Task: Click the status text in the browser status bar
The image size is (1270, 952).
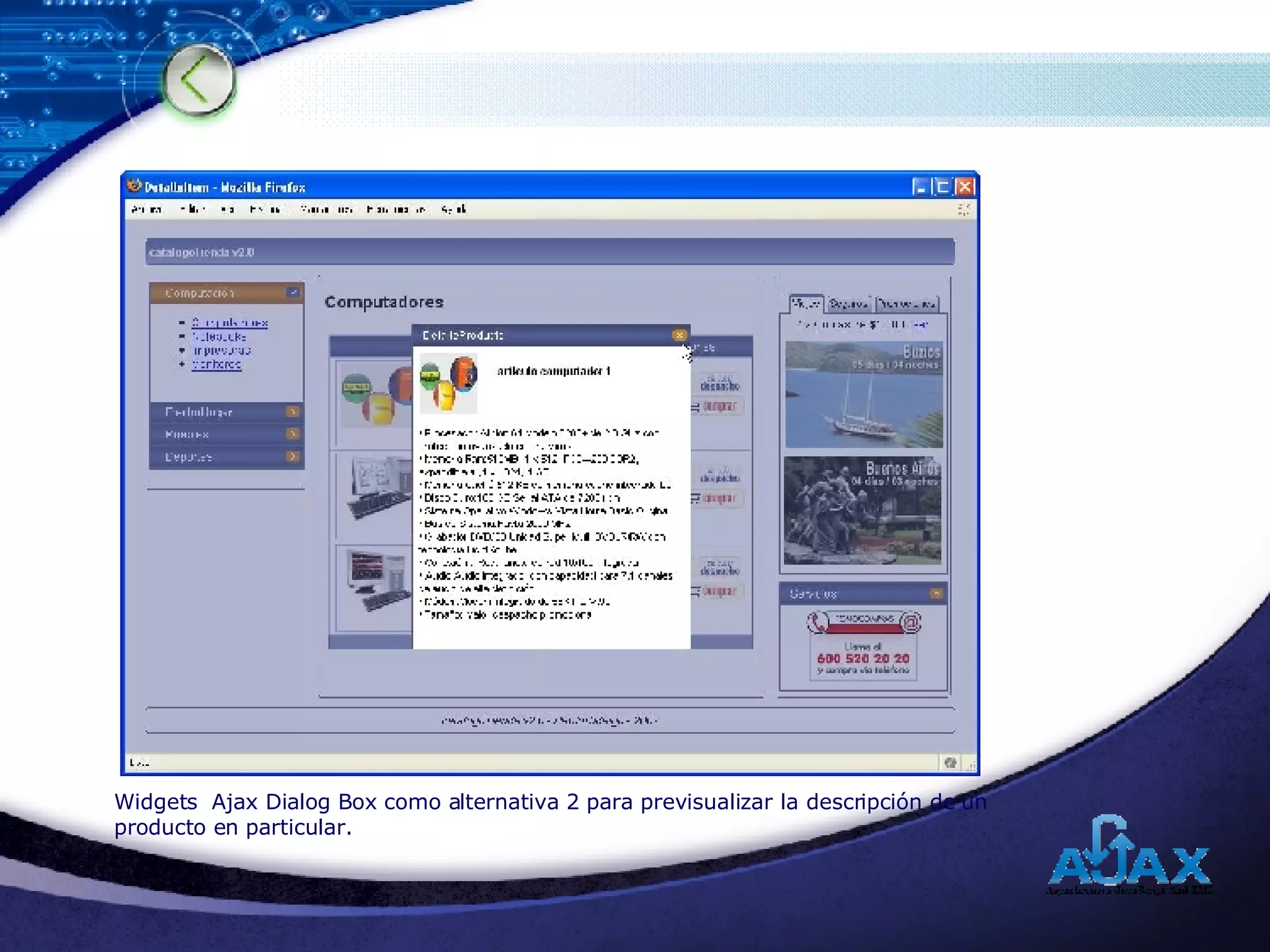Action: click(140, 762)
